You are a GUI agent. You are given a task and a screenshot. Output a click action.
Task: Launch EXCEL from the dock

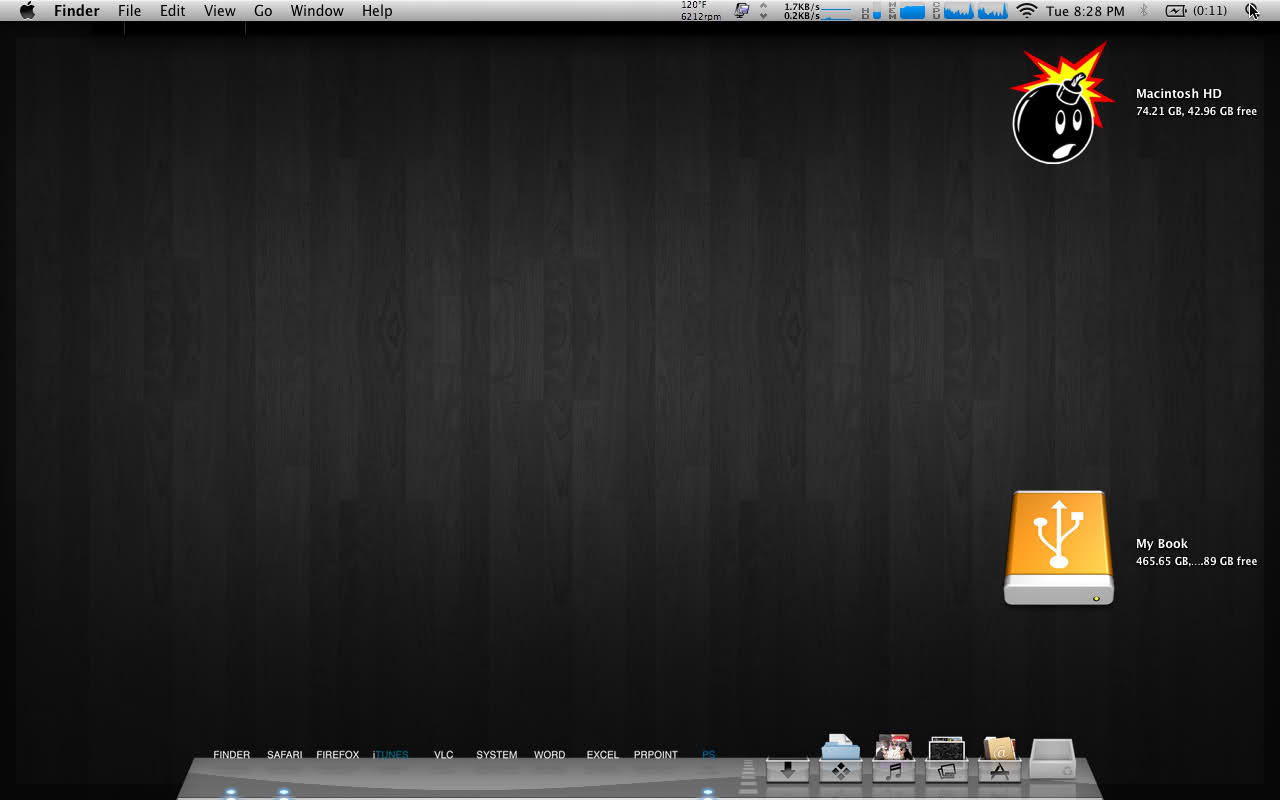coord(602,755)
